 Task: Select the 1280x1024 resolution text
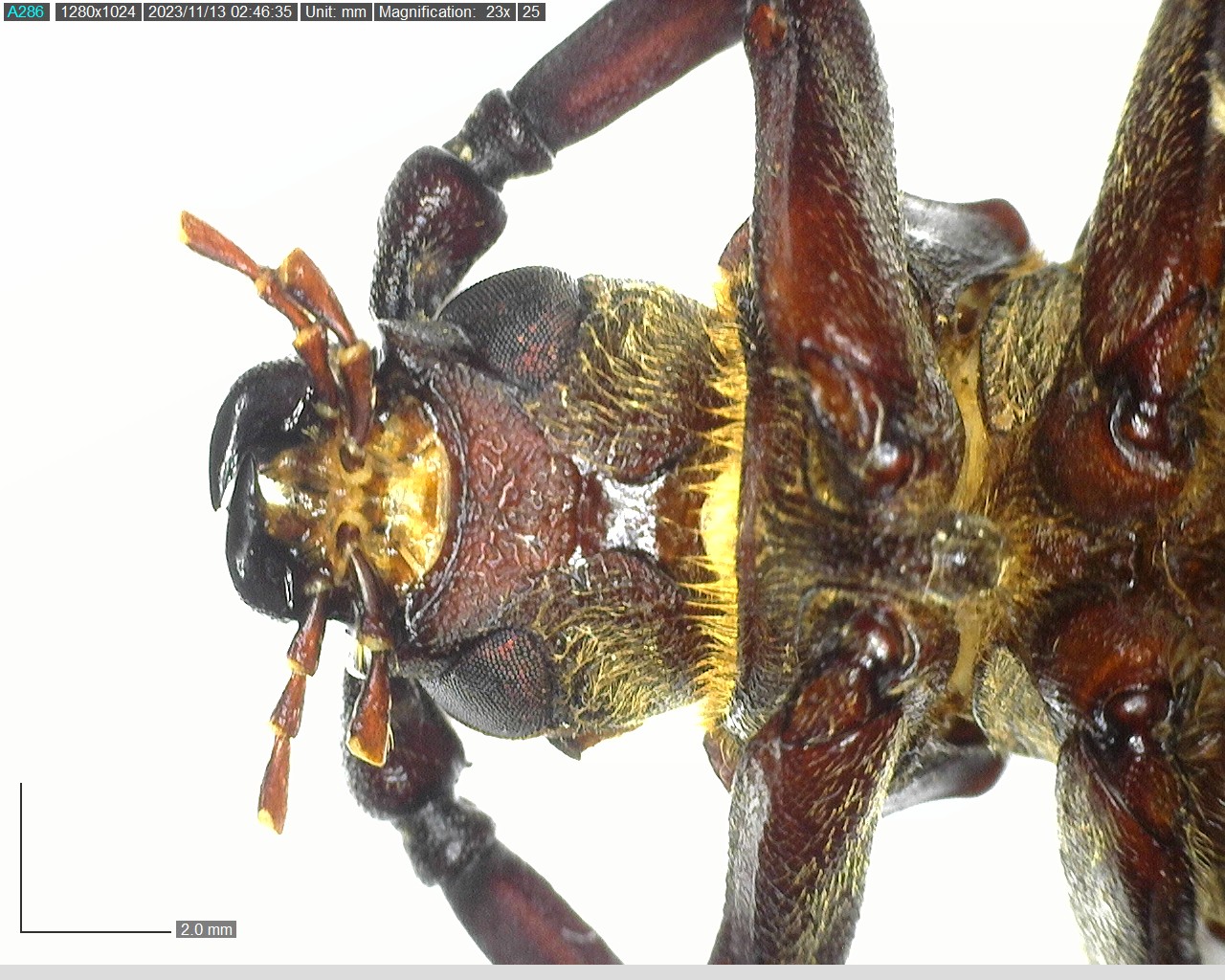pyautogui.click(x=98, y=12)
